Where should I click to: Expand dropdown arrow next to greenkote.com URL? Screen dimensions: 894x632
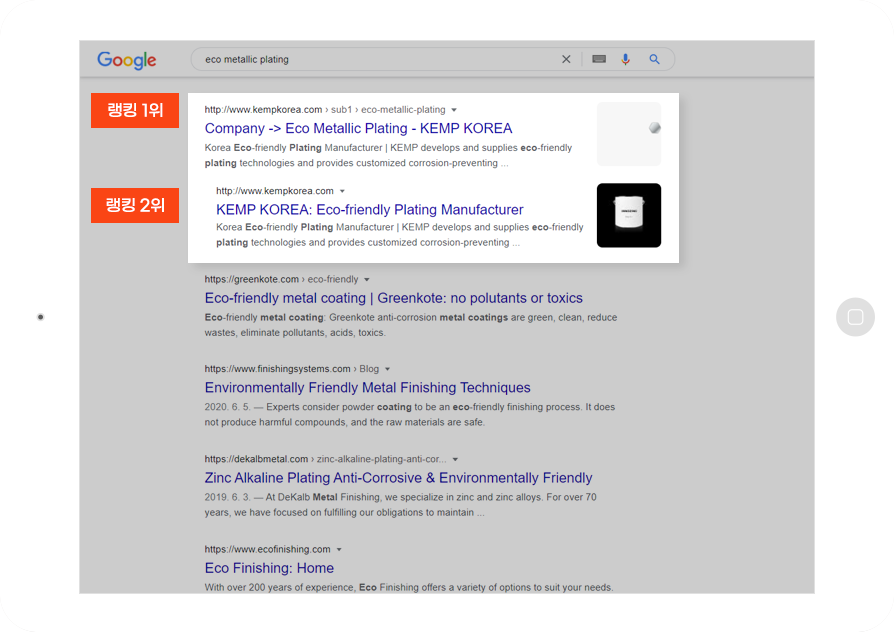point(367,279)
